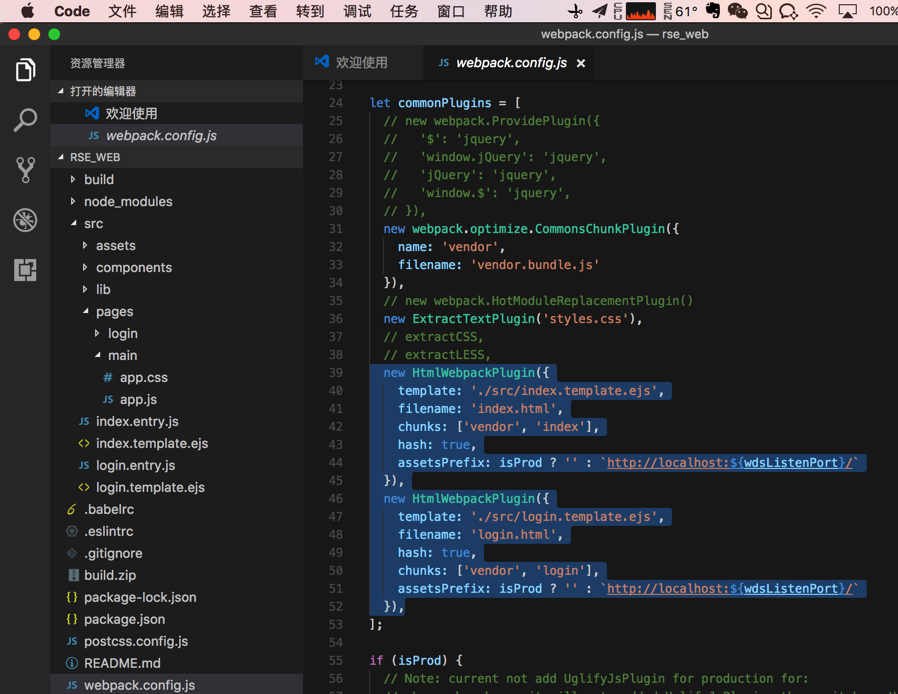Expand the build folder

[x=98, y=179]
